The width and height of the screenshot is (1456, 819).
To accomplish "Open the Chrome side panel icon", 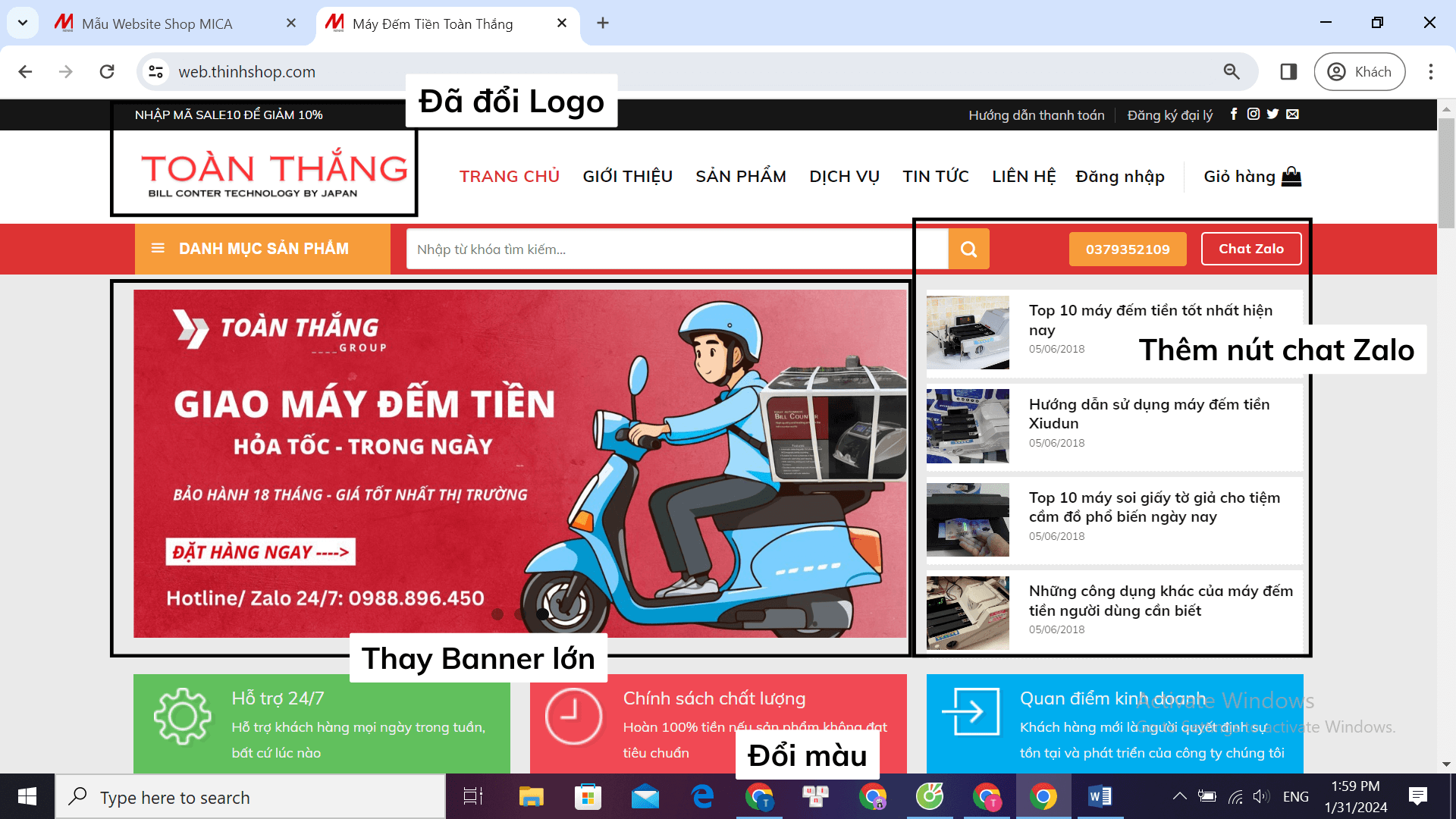I will pos(1288,71).
